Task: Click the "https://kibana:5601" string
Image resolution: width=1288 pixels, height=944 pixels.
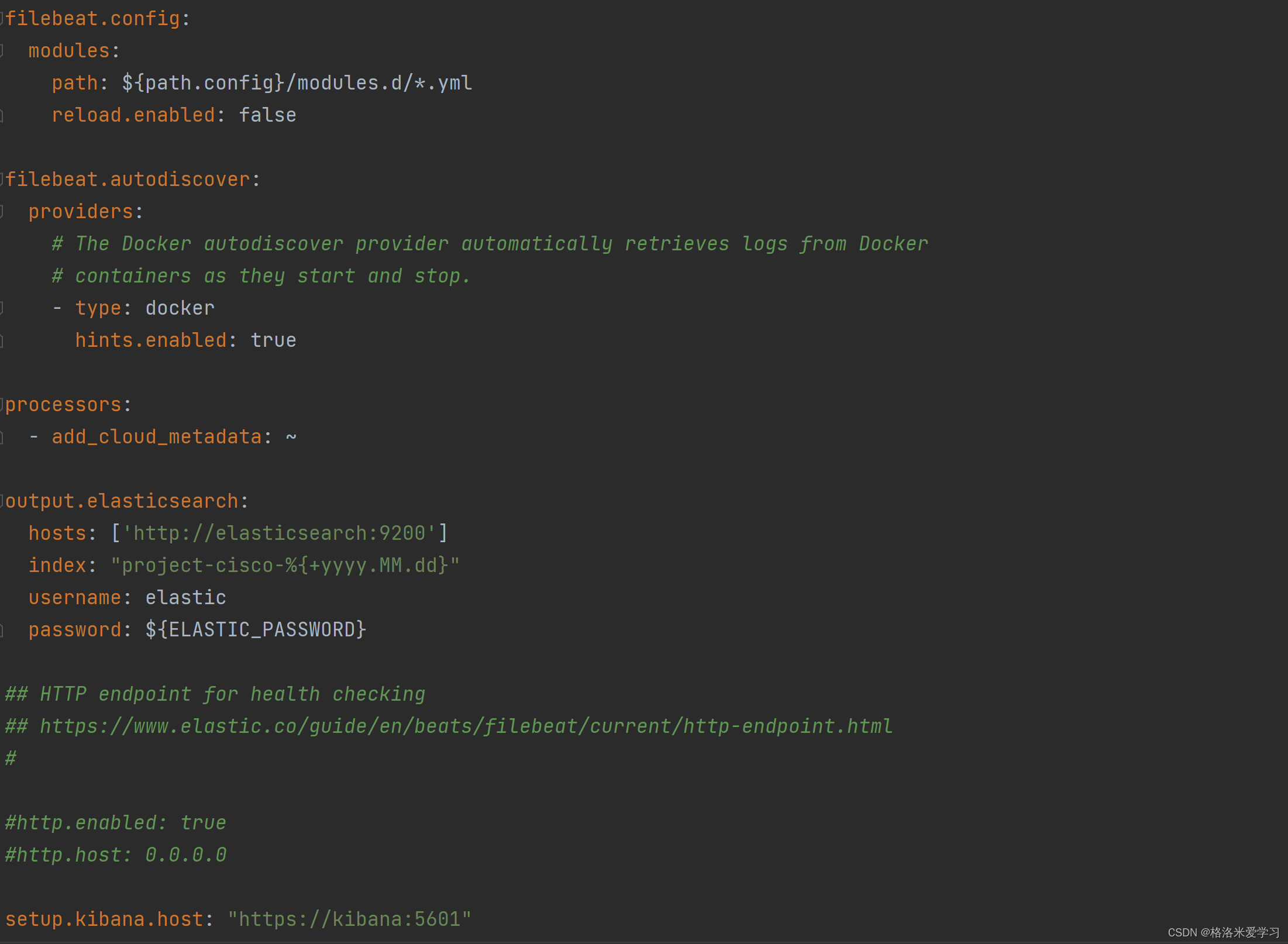Action: tap(350, 919)
